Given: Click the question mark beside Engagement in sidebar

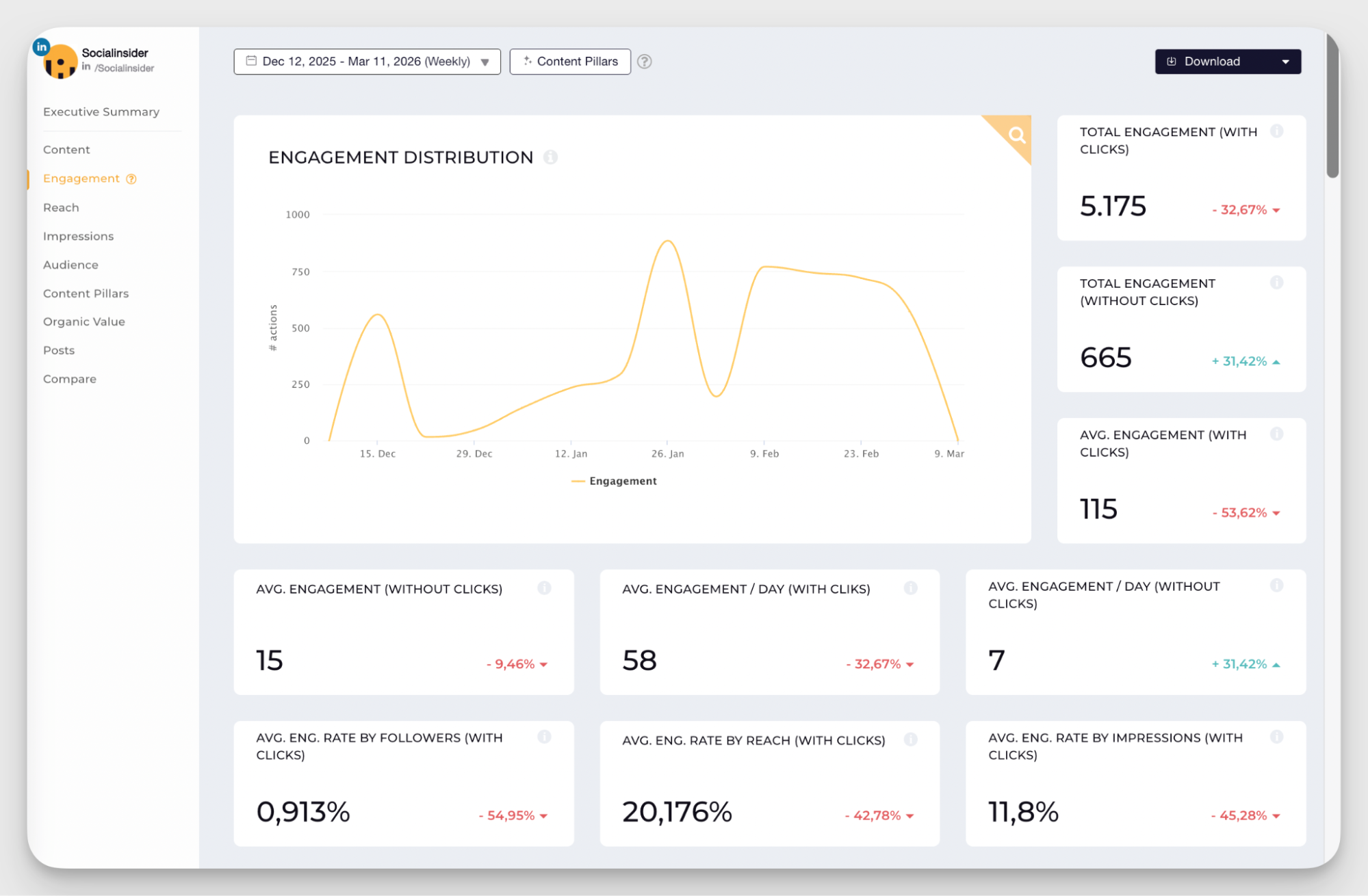Looking at the screenshot, I should pos(131,179).
